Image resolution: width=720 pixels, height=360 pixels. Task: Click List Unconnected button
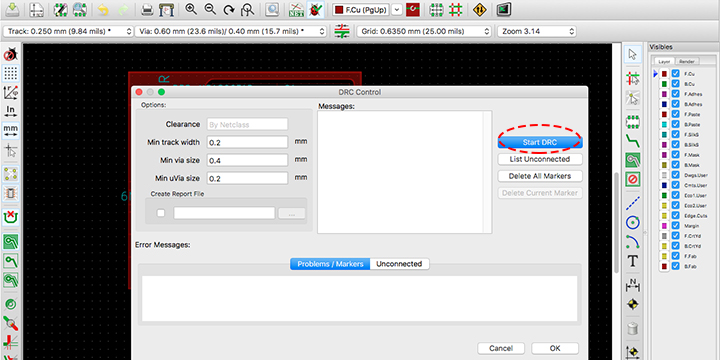click(540, 159)
